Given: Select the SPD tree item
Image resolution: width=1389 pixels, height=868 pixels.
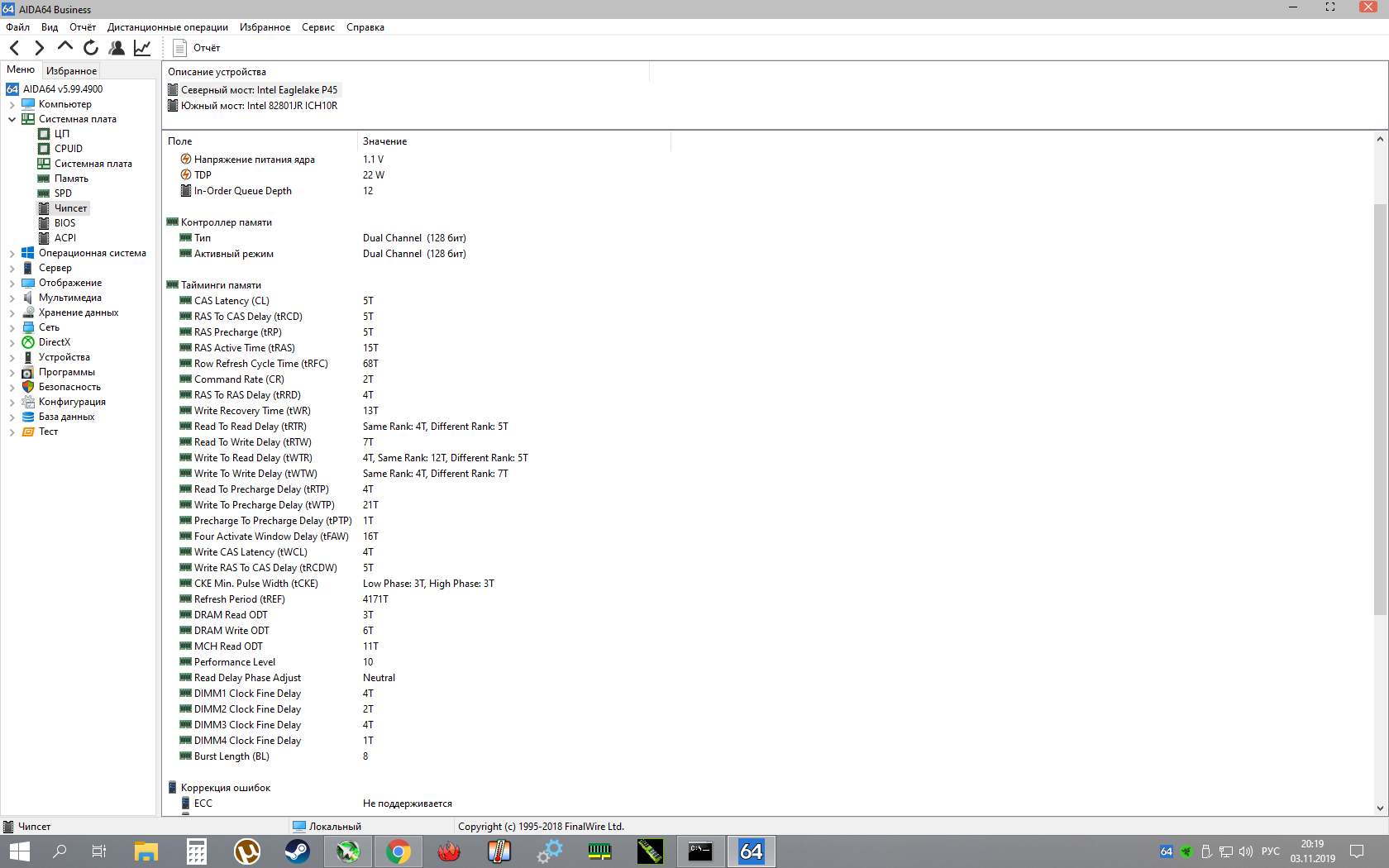Looking at the screenshot, I should click(x=63, y=193).
